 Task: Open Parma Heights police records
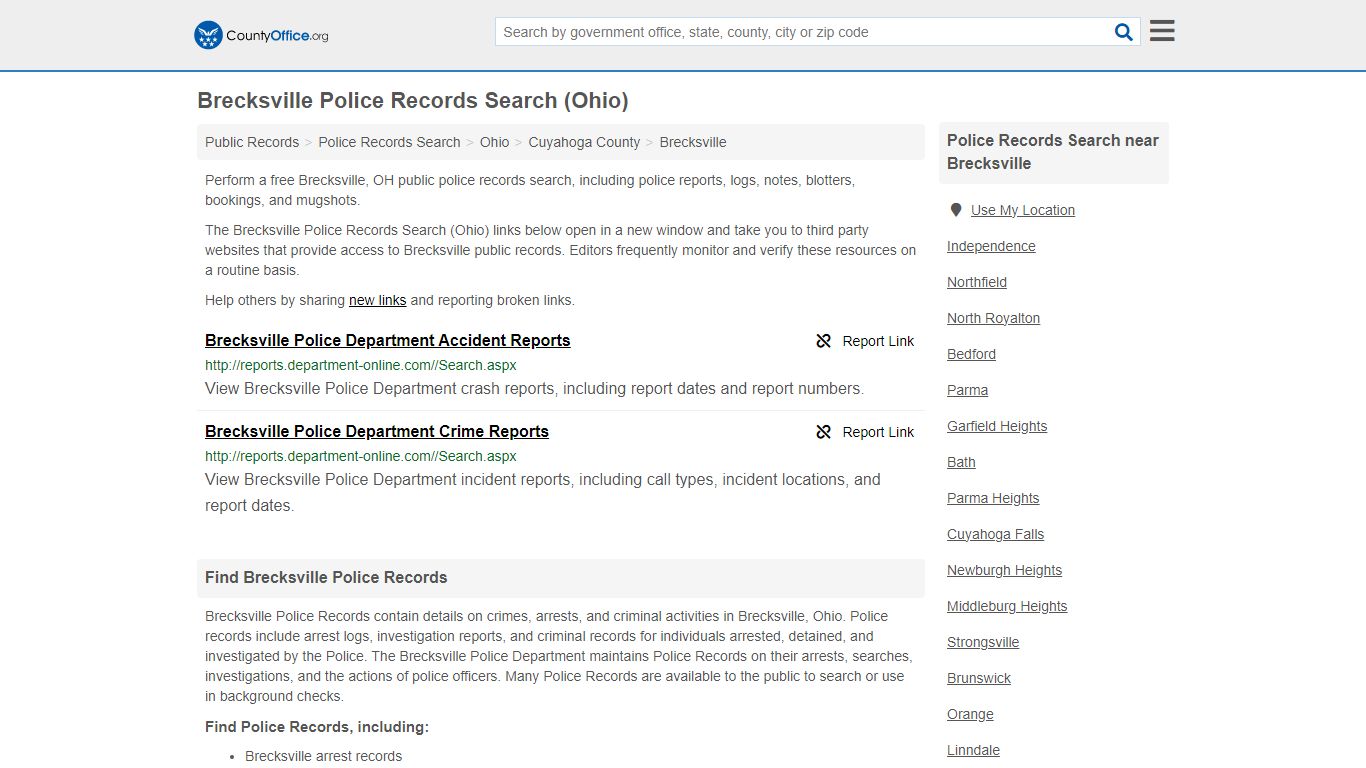993,498
